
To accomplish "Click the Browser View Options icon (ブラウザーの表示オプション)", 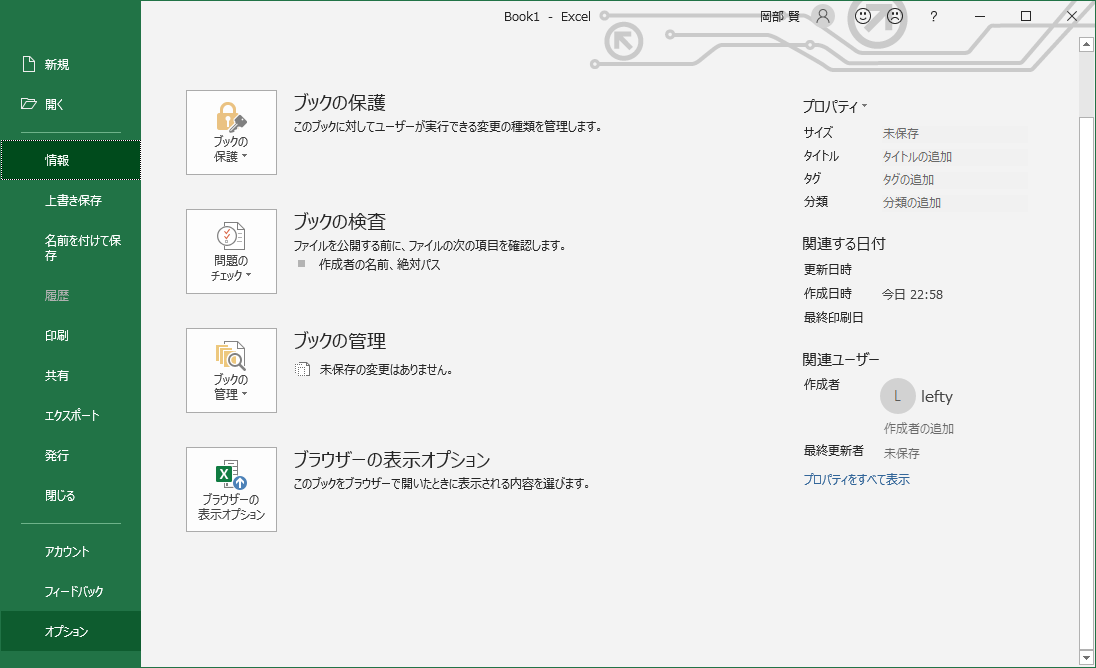I will click(231, 475).
